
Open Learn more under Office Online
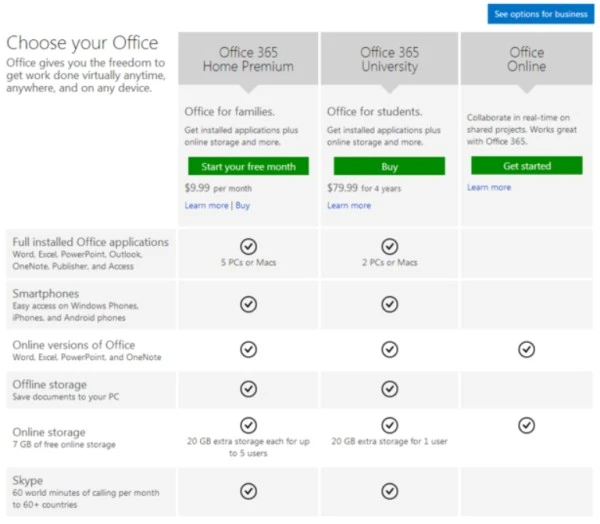coord(489,187)
